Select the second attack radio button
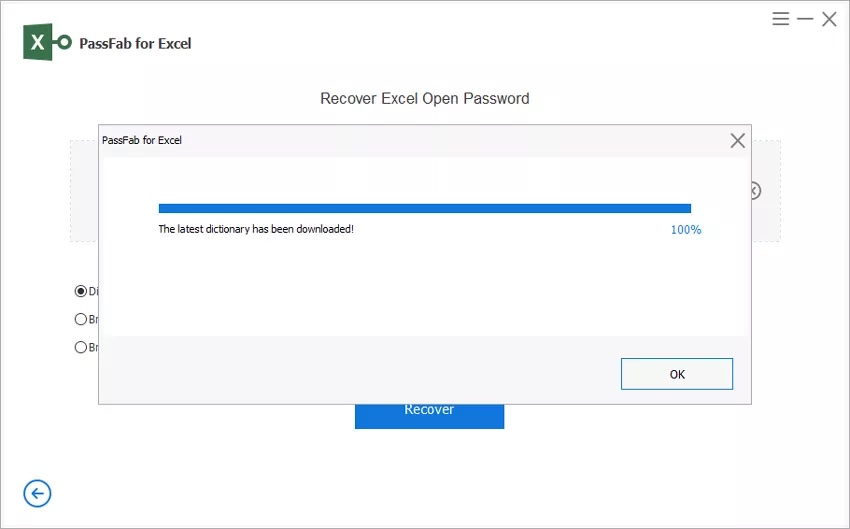This screenshot has width=850, height=529. pos(81,319)
